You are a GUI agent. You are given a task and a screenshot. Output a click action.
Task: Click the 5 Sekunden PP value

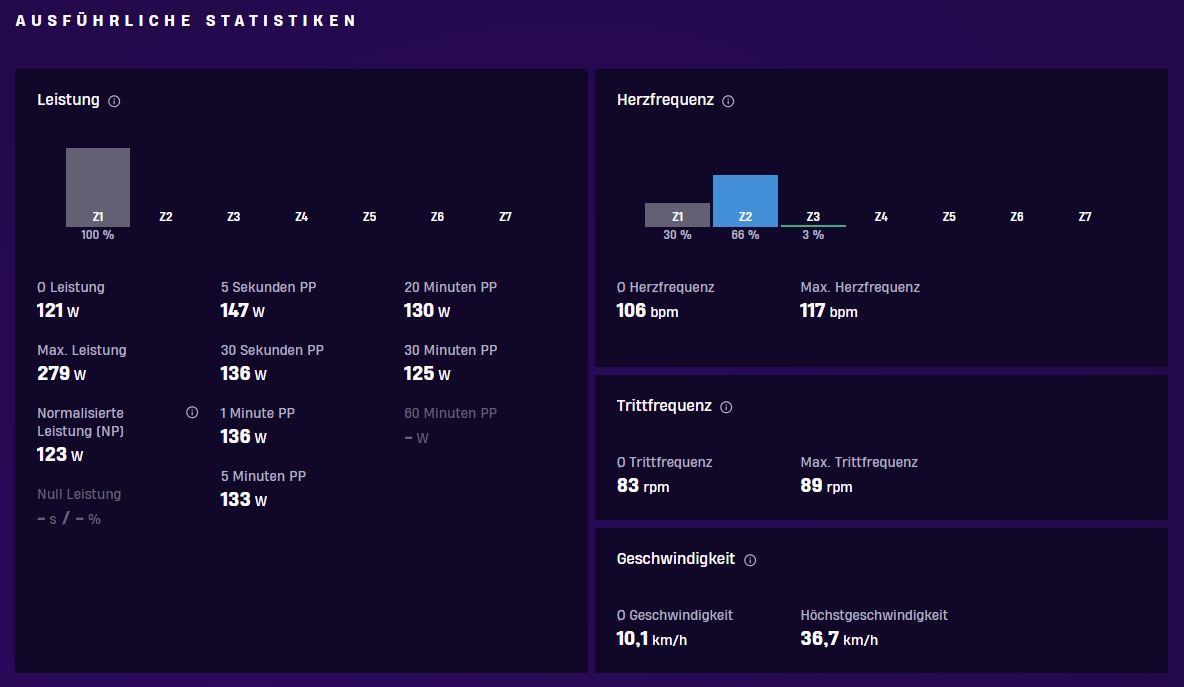[x=242, y=311]
